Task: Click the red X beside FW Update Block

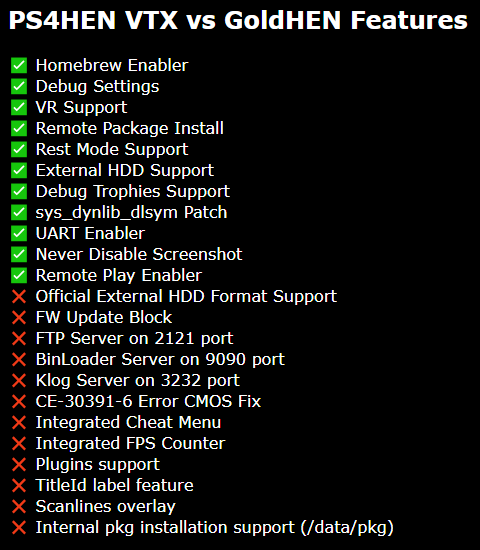Action: click(19, 317)
